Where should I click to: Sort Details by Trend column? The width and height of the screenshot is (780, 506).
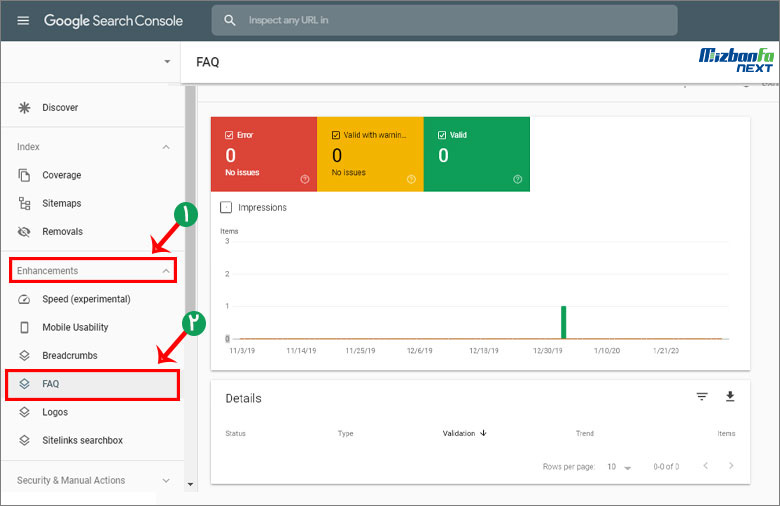[585, 433]
